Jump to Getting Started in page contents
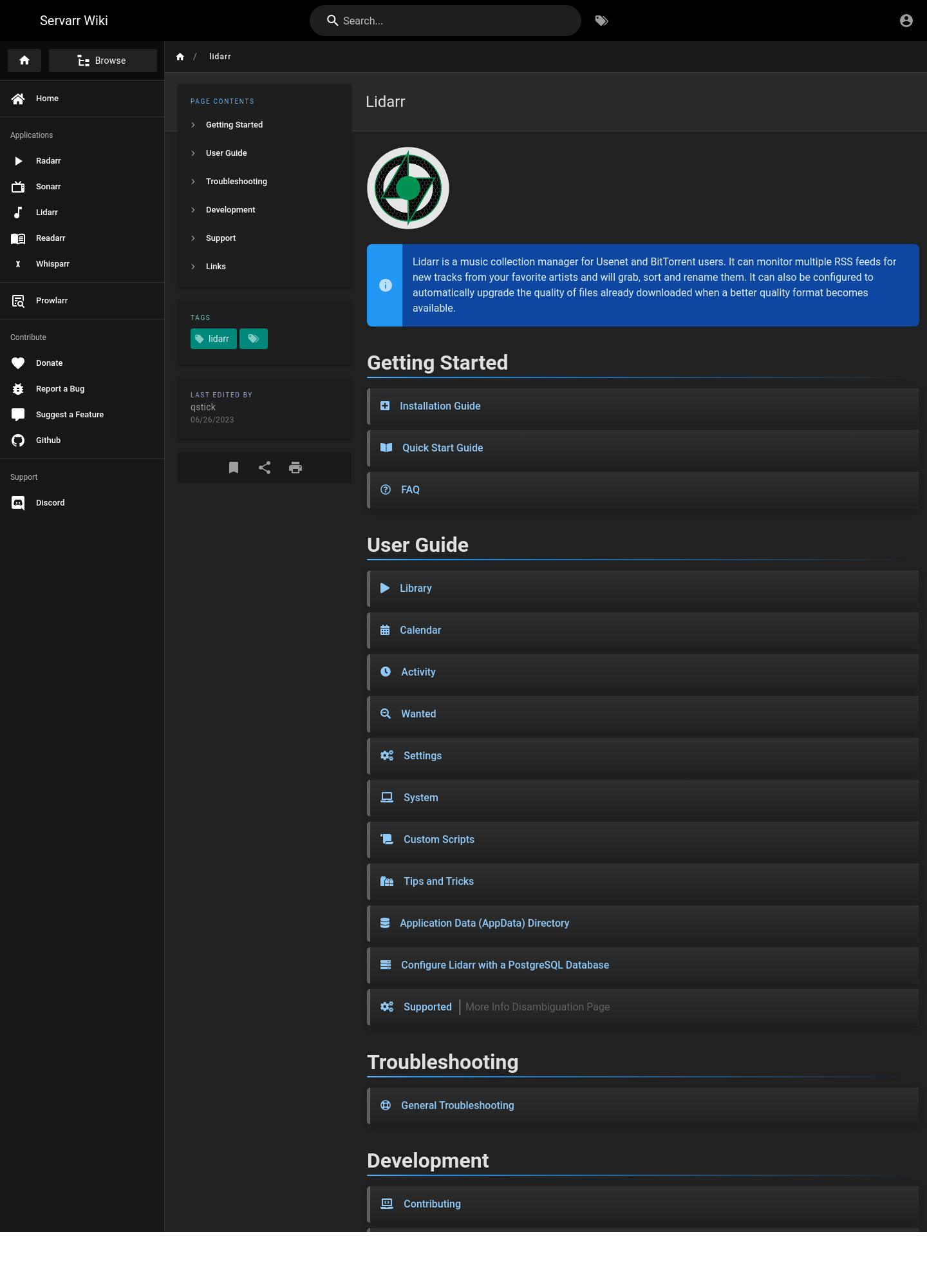The image size is (927, 1288). coord(265,125)
